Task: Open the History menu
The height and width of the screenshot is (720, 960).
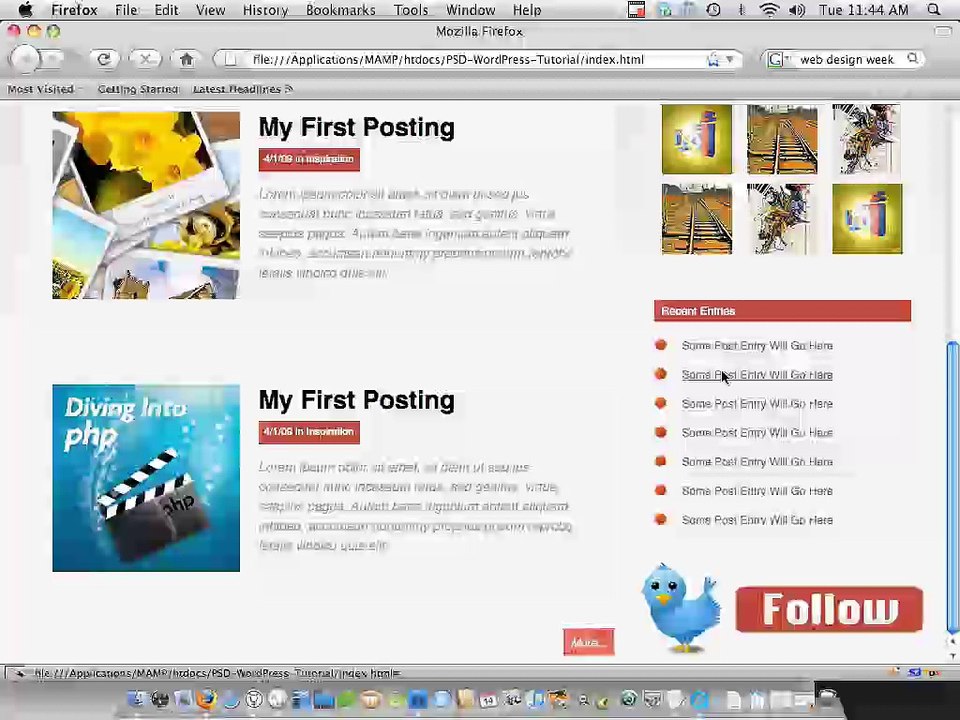Action: pos(265,10)
